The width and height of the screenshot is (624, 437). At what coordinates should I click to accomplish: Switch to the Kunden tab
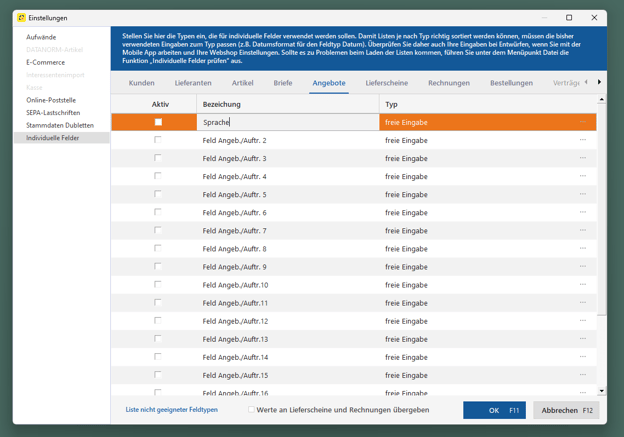tap(141, 83)
